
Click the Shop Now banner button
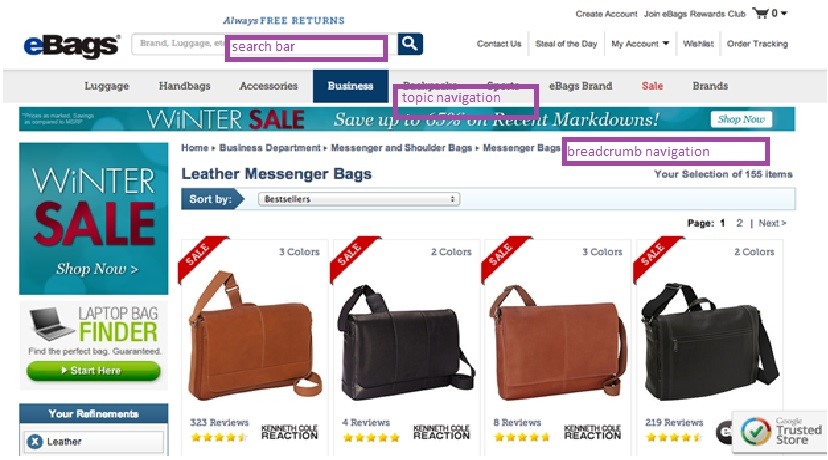click(741, 119)
